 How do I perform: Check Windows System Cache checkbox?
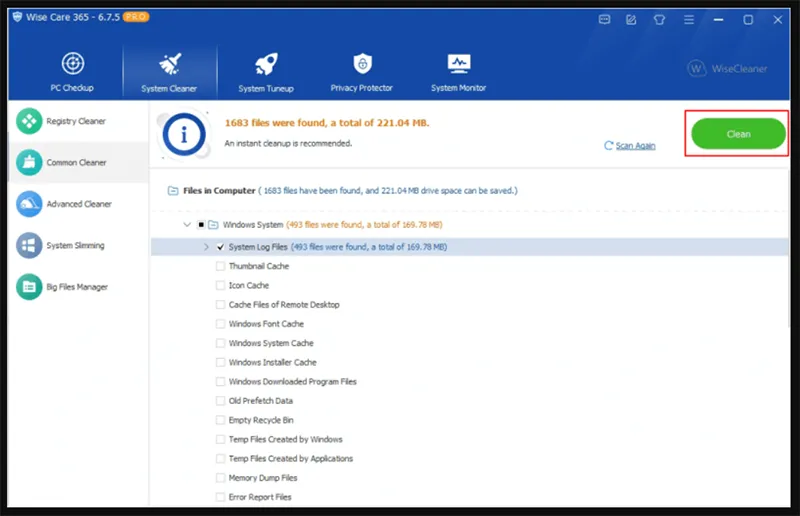[x=220, y=343]
